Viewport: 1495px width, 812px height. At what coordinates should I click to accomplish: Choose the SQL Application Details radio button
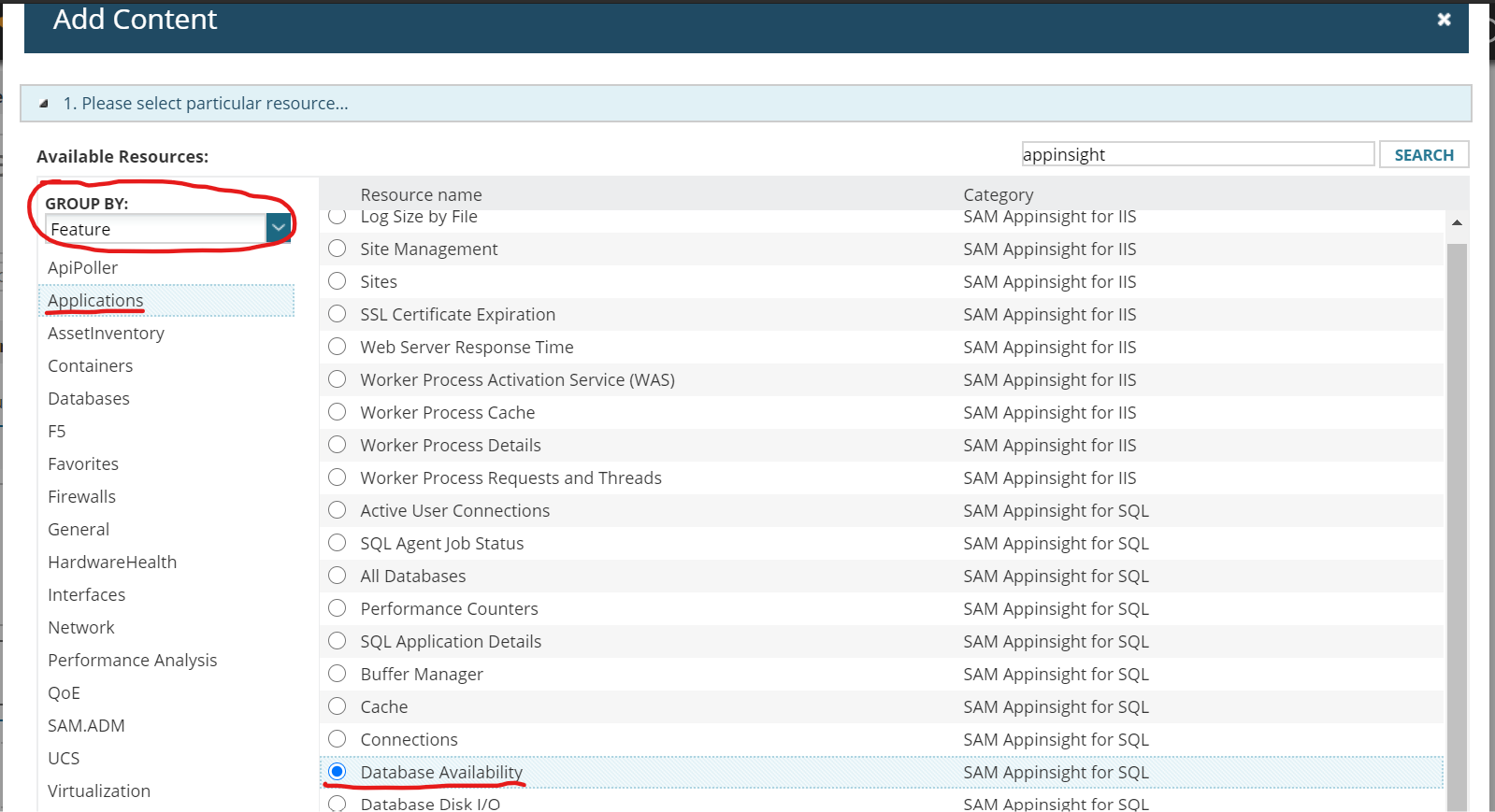tap(338, 641)
